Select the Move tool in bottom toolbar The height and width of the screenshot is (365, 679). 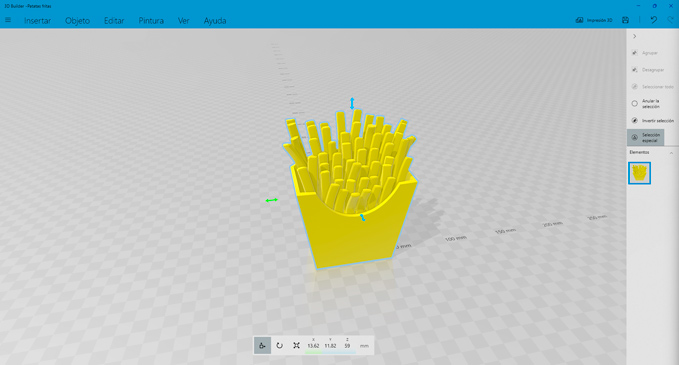262,346
